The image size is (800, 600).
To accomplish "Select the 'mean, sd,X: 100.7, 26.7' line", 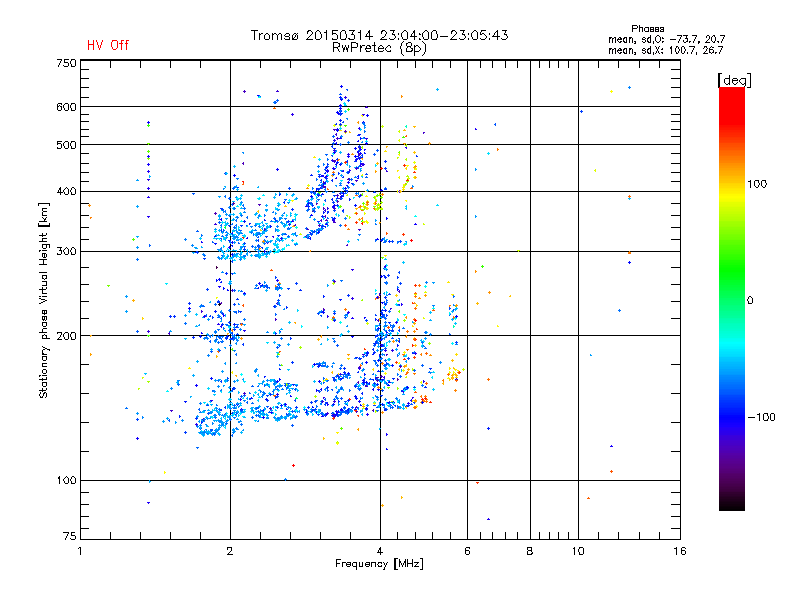I will click(x=665, y=50).
